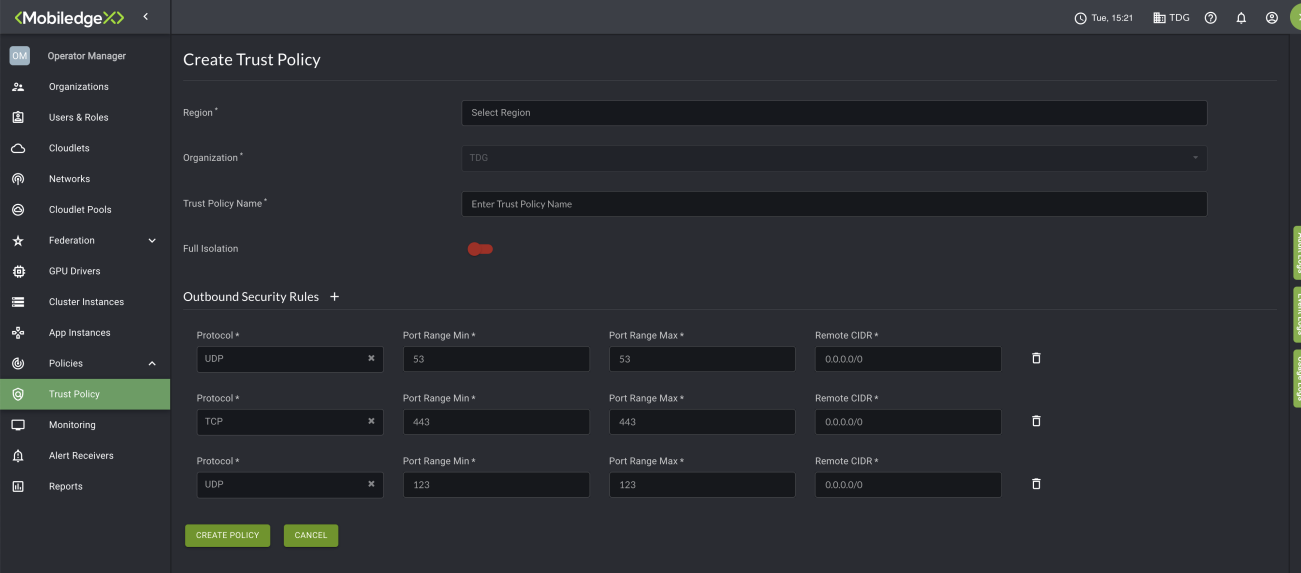Open the Select Region dropdown
Image resolution: width=1301 pixels, height=573 pixels.
tap(833, 113)
